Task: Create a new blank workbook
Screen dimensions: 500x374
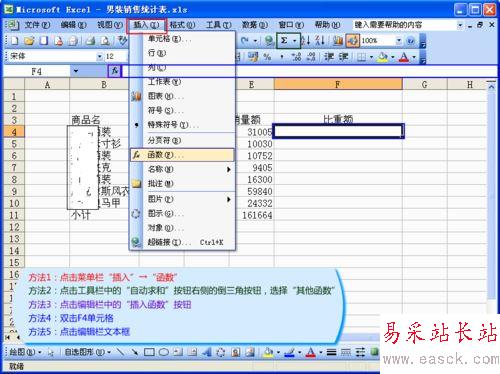Action: (x=15, y=41)
